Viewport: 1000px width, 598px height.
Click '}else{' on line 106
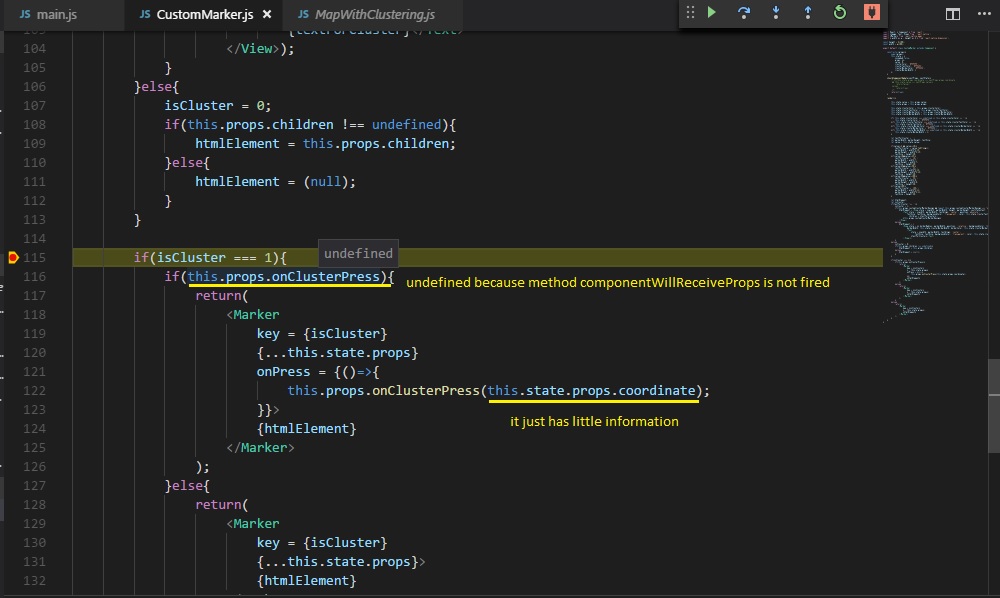tap(157, 87)
